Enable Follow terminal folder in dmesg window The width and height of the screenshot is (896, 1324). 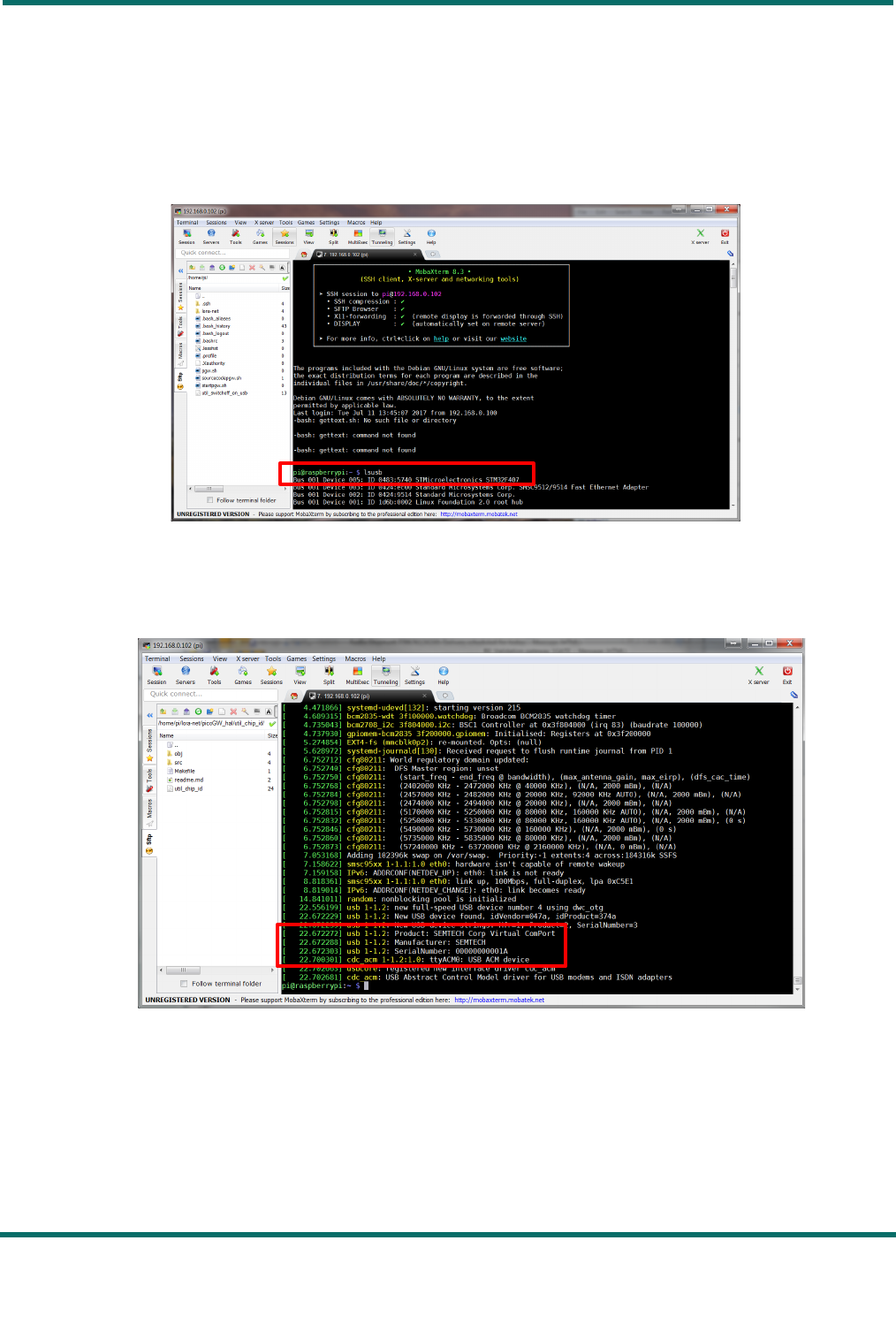click(x=184, y=984)
